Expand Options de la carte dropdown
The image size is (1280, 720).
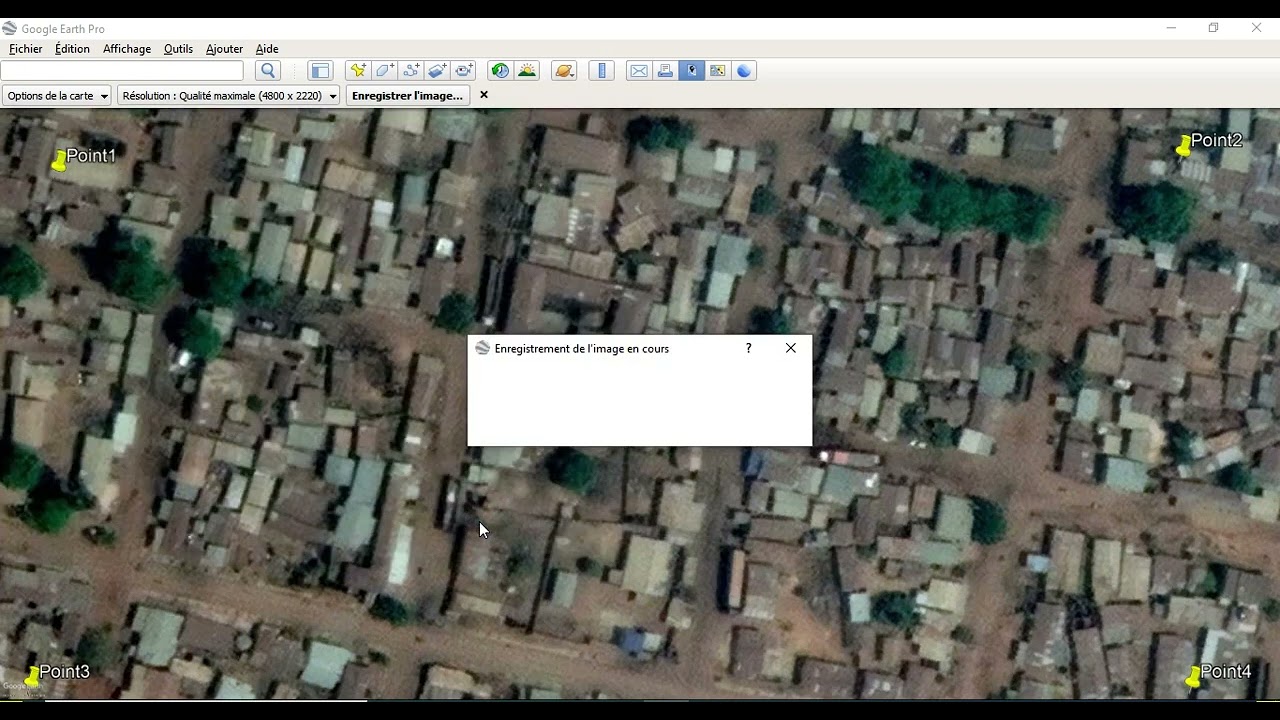point(57,96)
